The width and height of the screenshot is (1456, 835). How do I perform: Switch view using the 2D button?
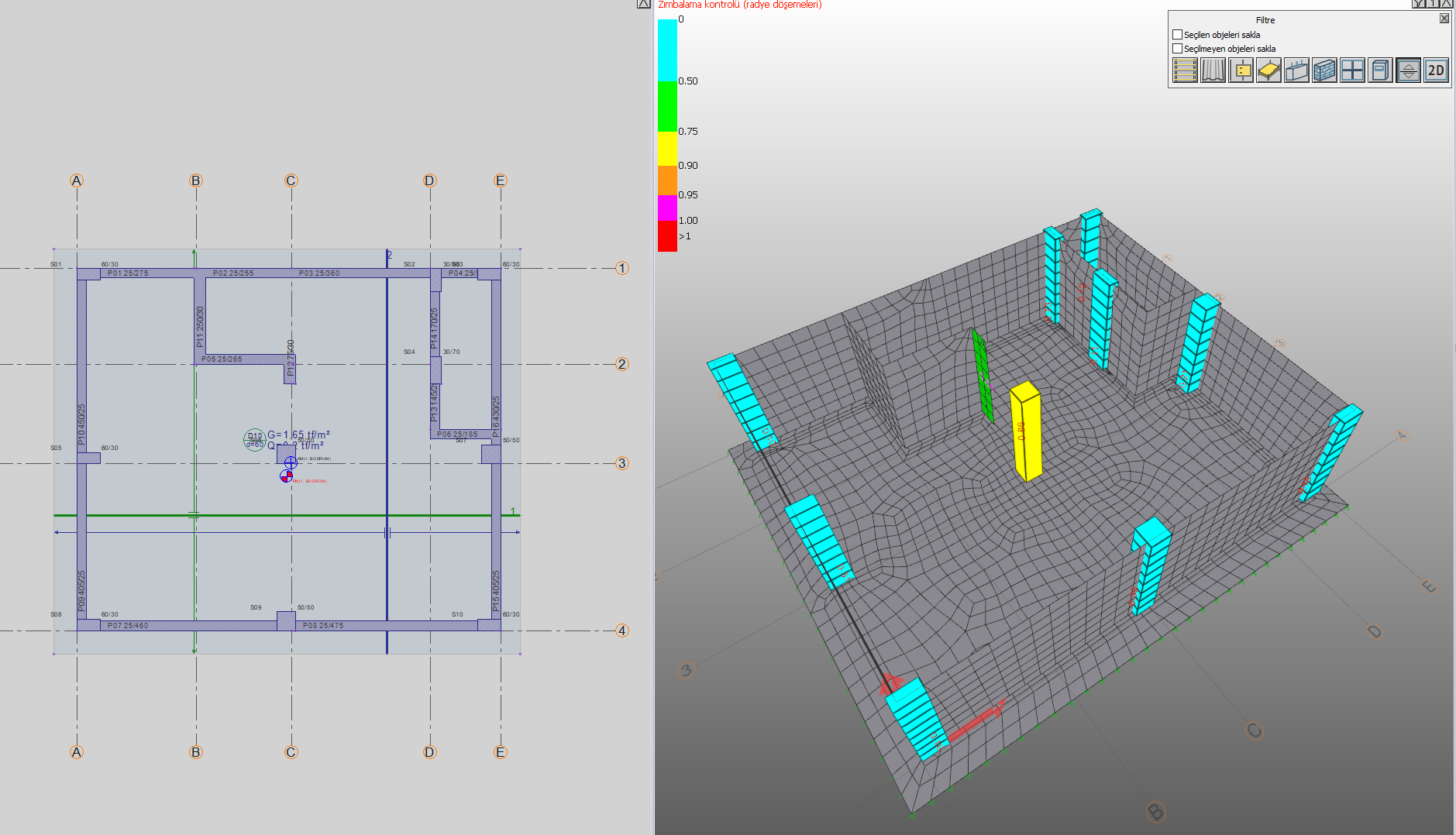tap(1436, 70)
